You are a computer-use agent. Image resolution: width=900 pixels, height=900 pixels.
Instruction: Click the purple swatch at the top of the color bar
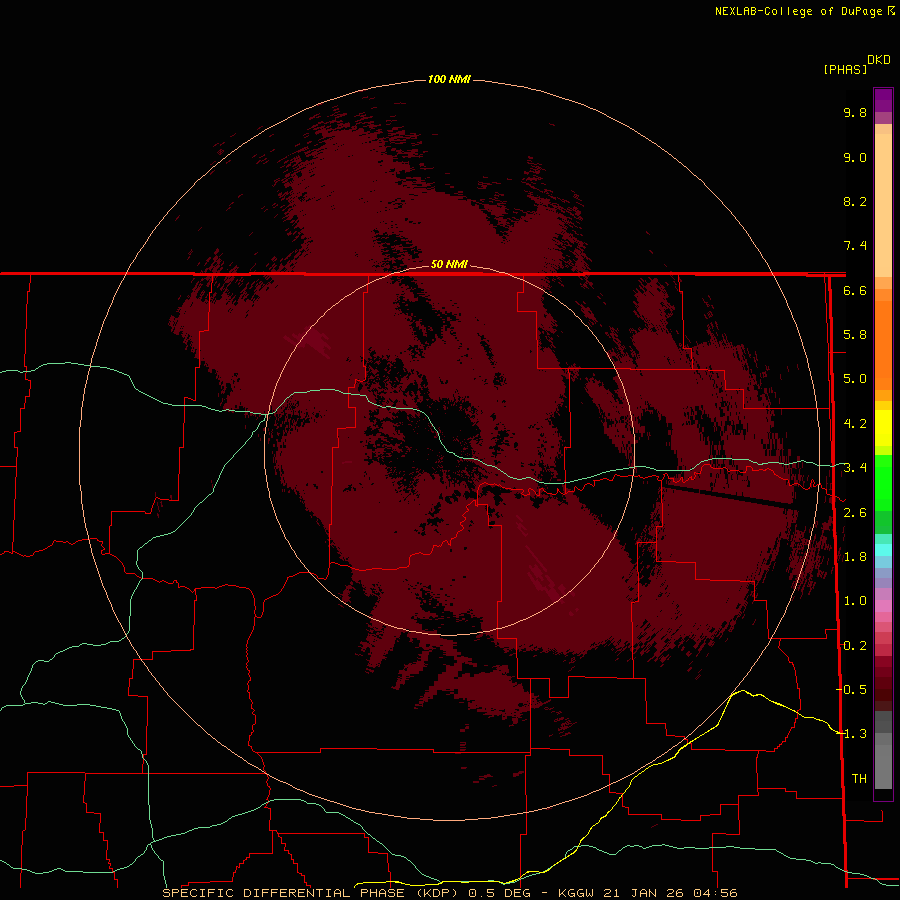point(883,100)
